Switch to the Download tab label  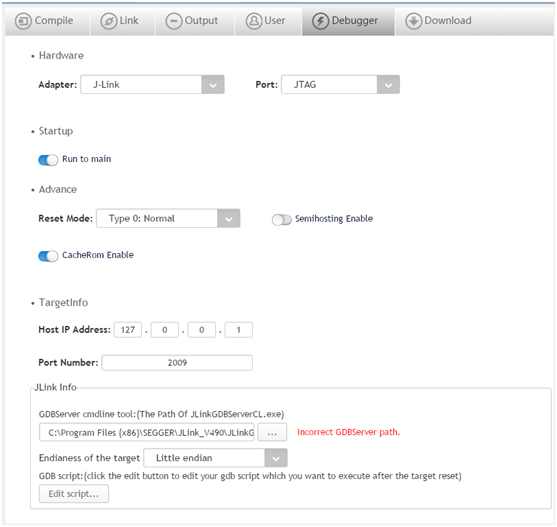[448, 21]
